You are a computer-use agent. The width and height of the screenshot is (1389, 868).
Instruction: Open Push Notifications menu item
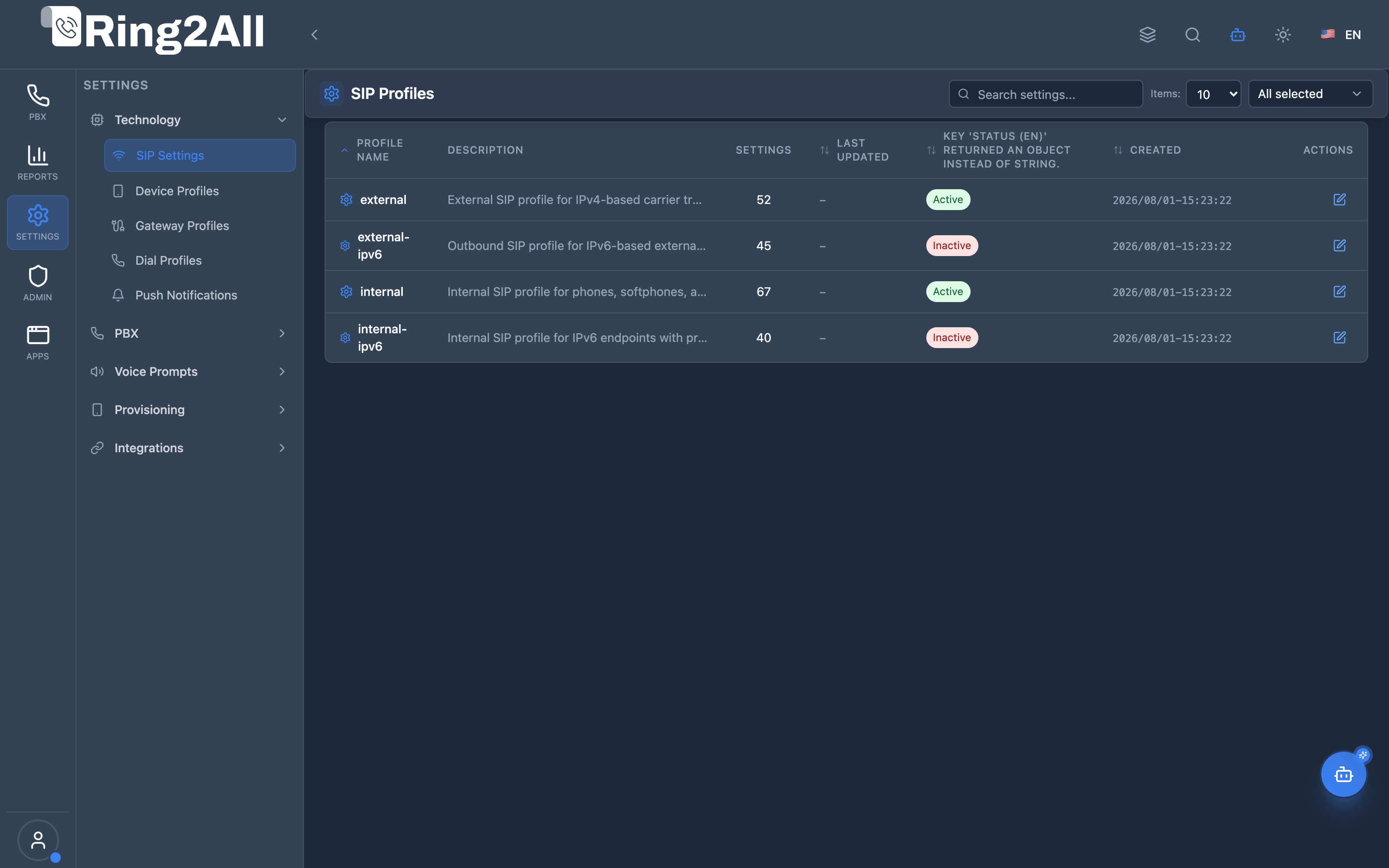(x=200, y=295)
